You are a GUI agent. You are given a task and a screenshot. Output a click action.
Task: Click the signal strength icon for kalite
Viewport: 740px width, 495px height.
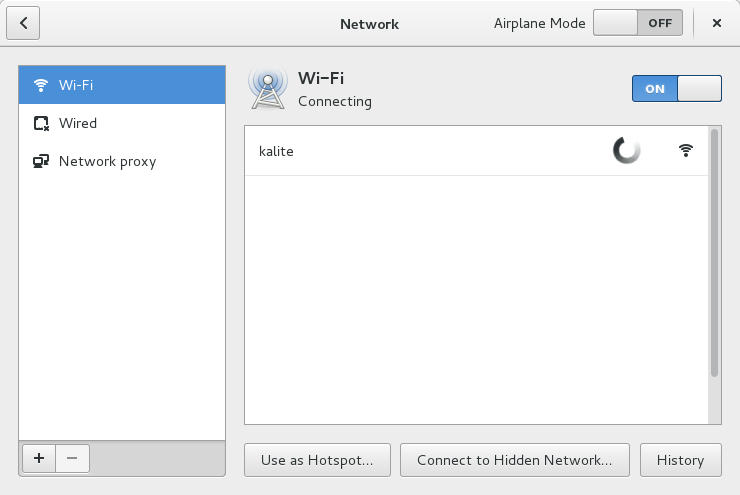pos(685,151)
